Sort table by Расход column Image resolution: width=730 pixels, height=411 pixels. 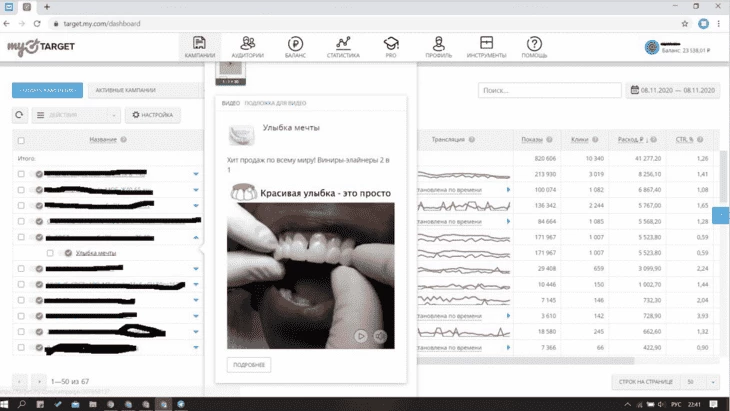pos(630,139)
